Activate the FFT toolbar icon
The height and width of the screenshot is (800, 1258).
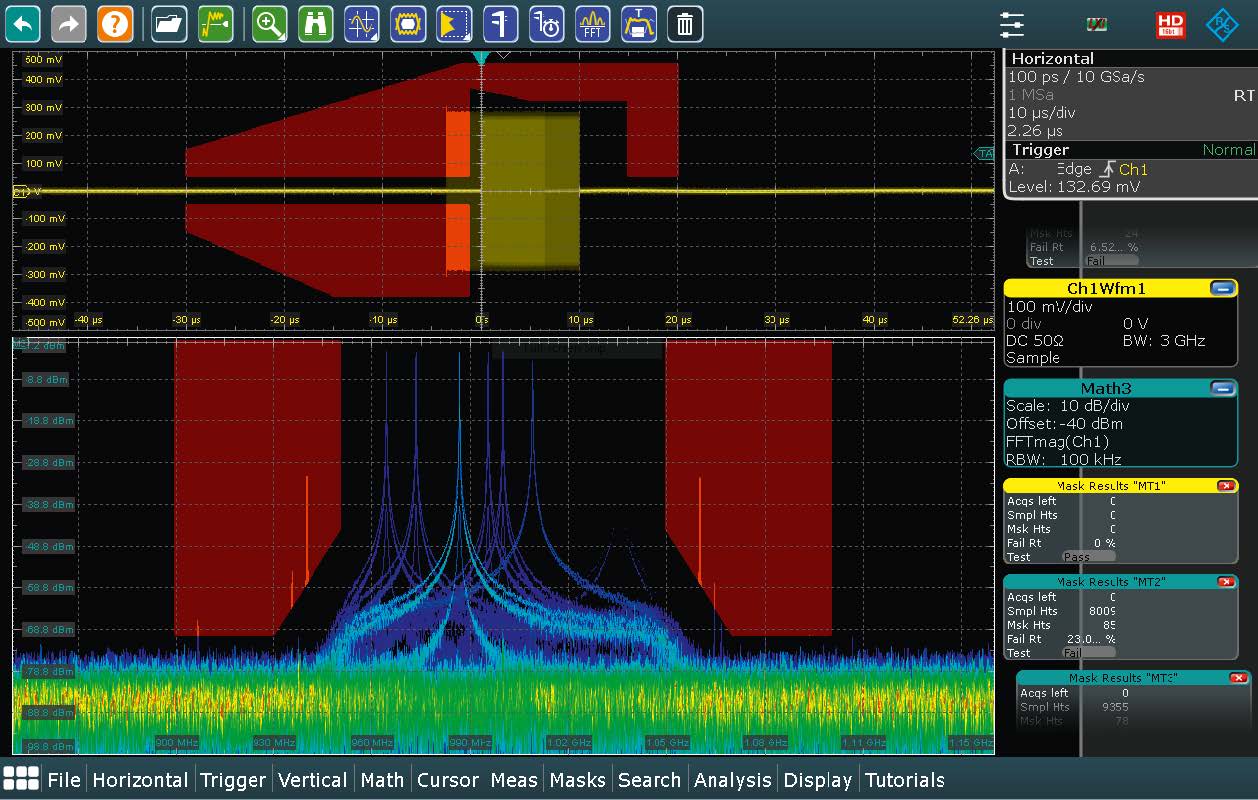(593, 24)
